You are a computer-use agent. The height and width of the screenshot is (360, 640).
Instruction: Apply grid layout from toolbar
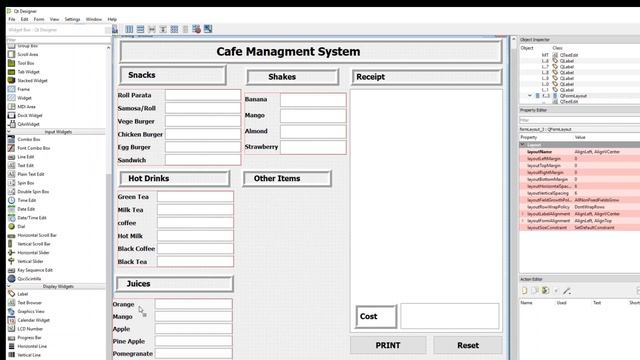[174, 29]
